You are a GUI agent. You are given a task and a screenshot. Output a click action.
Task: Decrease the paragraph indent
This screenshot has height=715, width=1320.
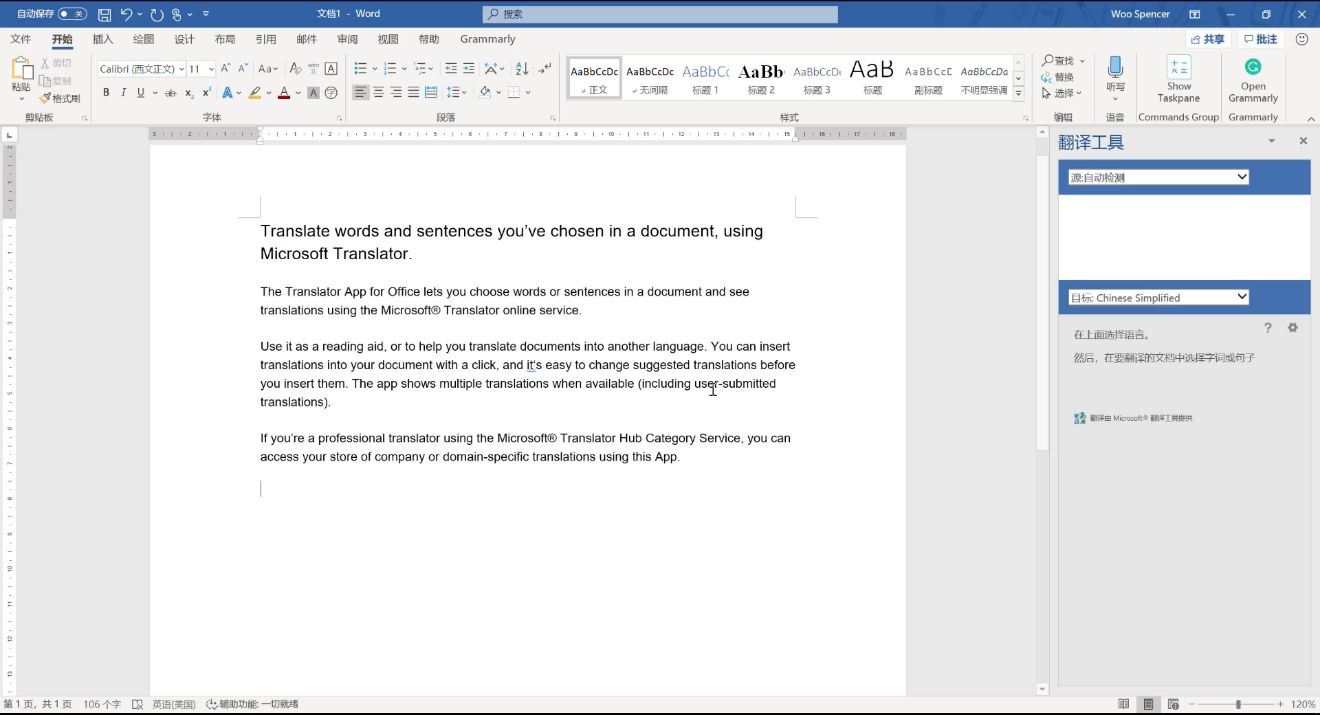click(x=451, y=68)
